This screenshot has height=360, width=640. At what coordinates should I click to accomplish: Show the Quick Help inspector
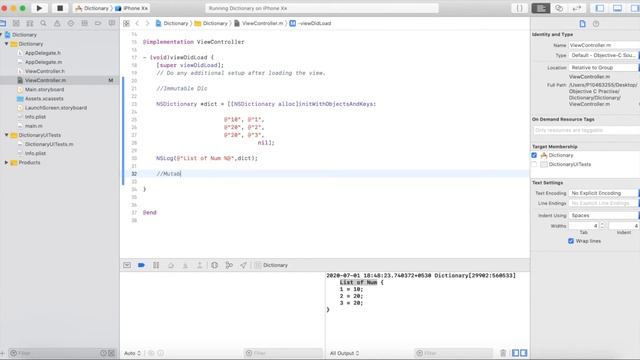[x=596, y=24]
